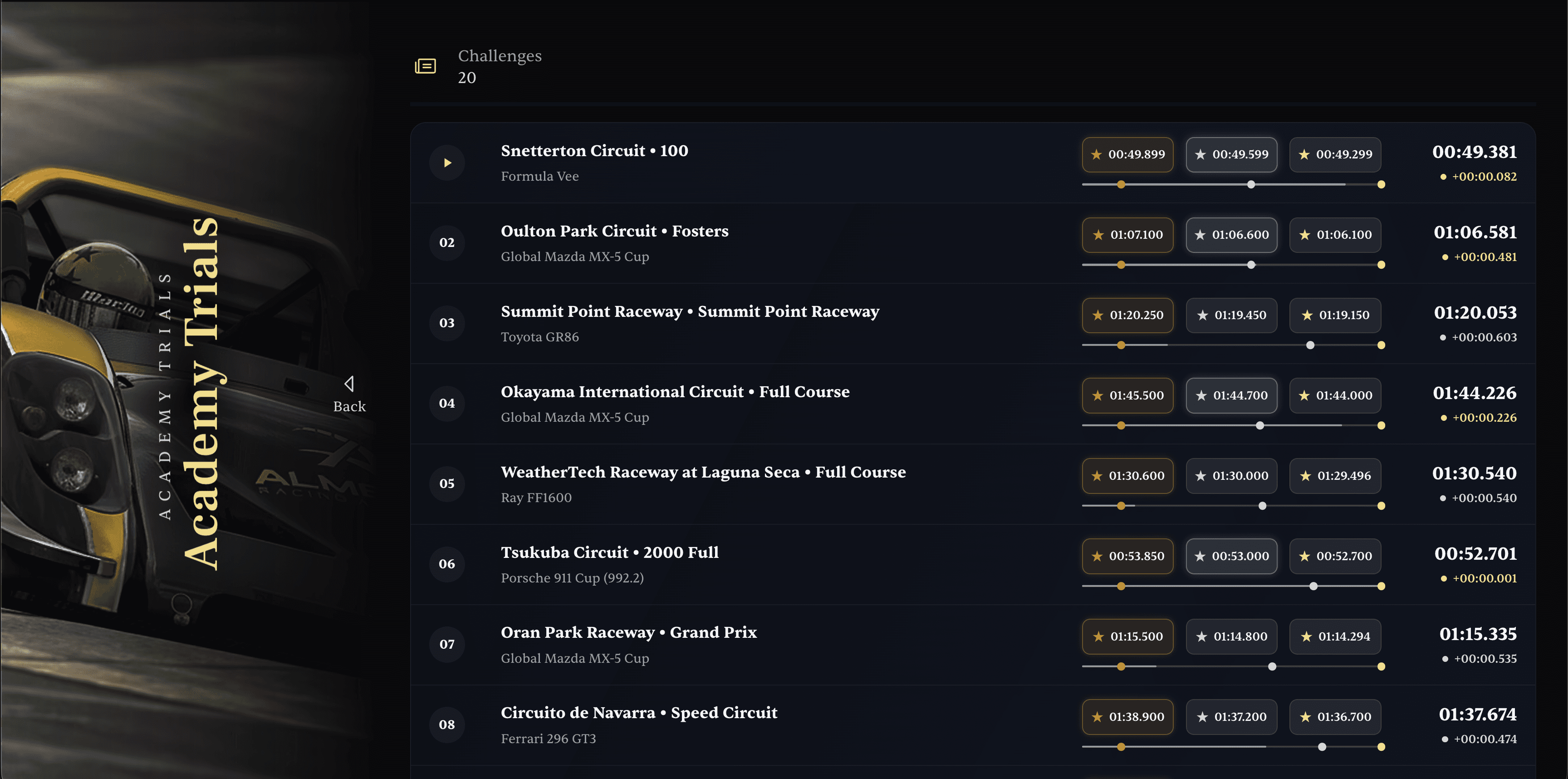The width and height of the screenshot is (1568, 779).
Task: Select Navarra silver star time 01:37.200
Action: [1231, 717]
